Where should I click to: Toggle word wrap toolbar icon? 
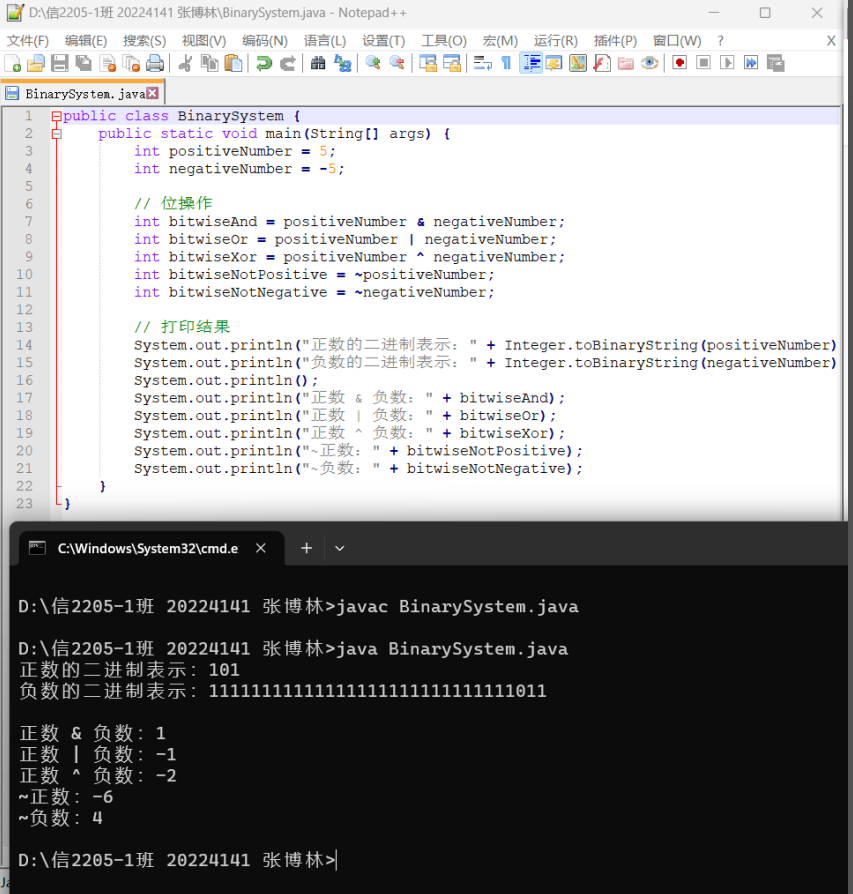pyautogui.click(x=482, y=63)
